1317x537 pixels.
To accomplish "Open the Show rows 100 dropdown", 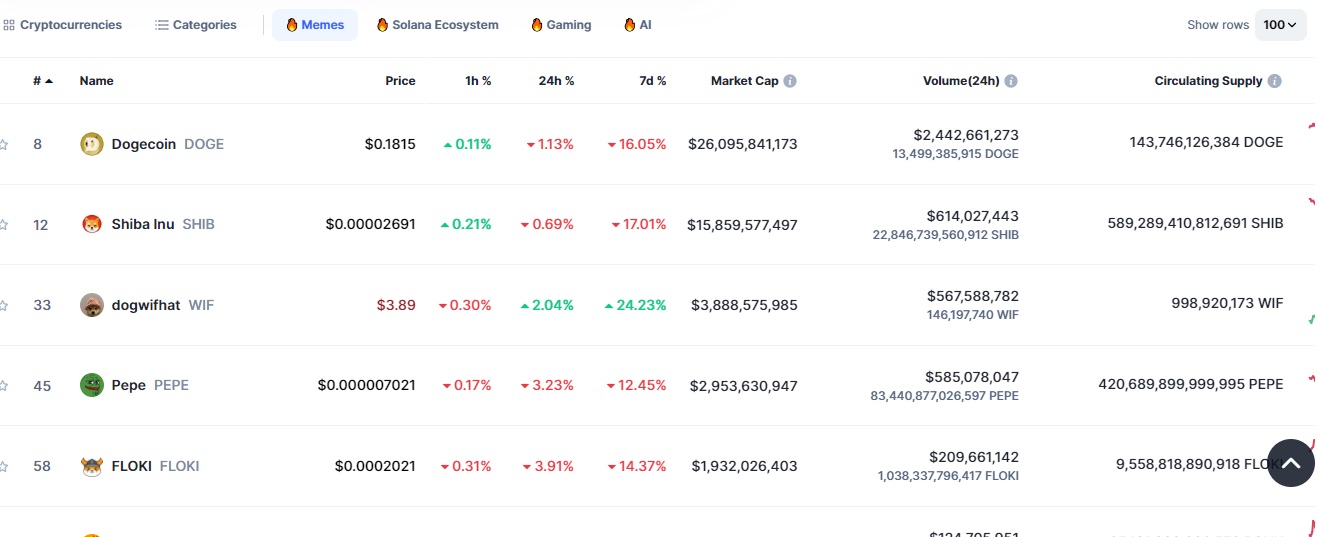I will [x=1280, y=25].
